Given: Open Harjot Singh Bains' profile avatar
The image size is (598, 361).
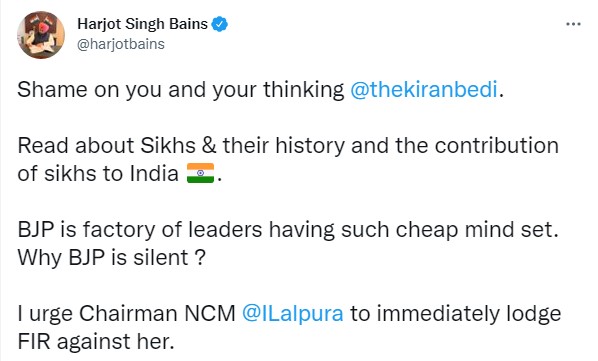Looking at the screenshot, I should [x=41, y=35].
